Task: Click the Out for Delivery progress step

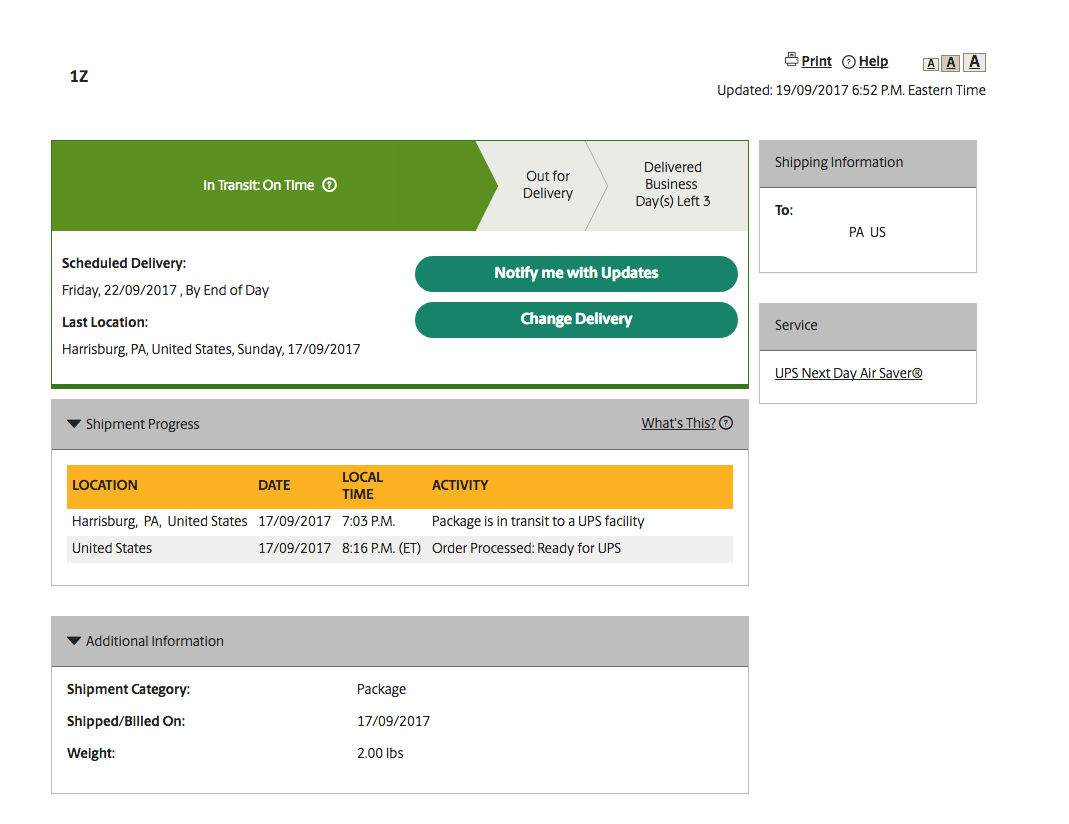Action: (x=547, y=185)
